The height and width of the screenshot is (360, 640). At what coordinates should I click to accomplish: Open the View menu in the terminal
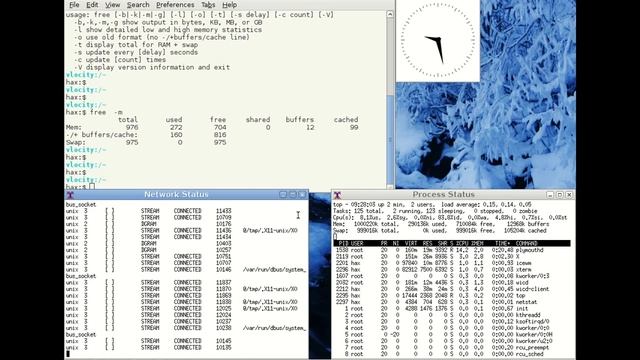tap(112, 5)
